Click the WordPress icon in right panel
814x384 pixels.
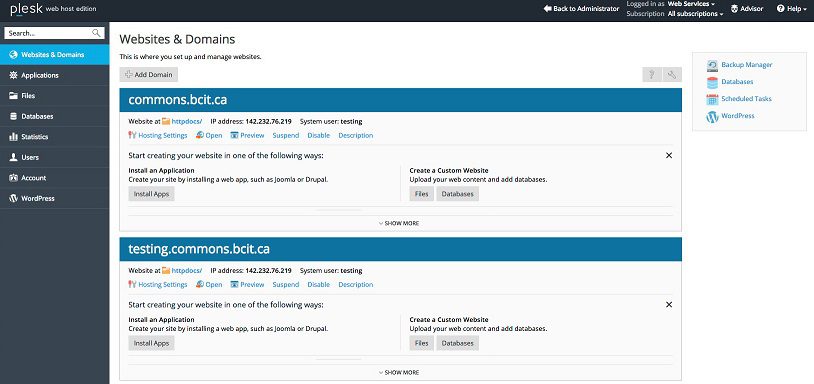(712, 117)
